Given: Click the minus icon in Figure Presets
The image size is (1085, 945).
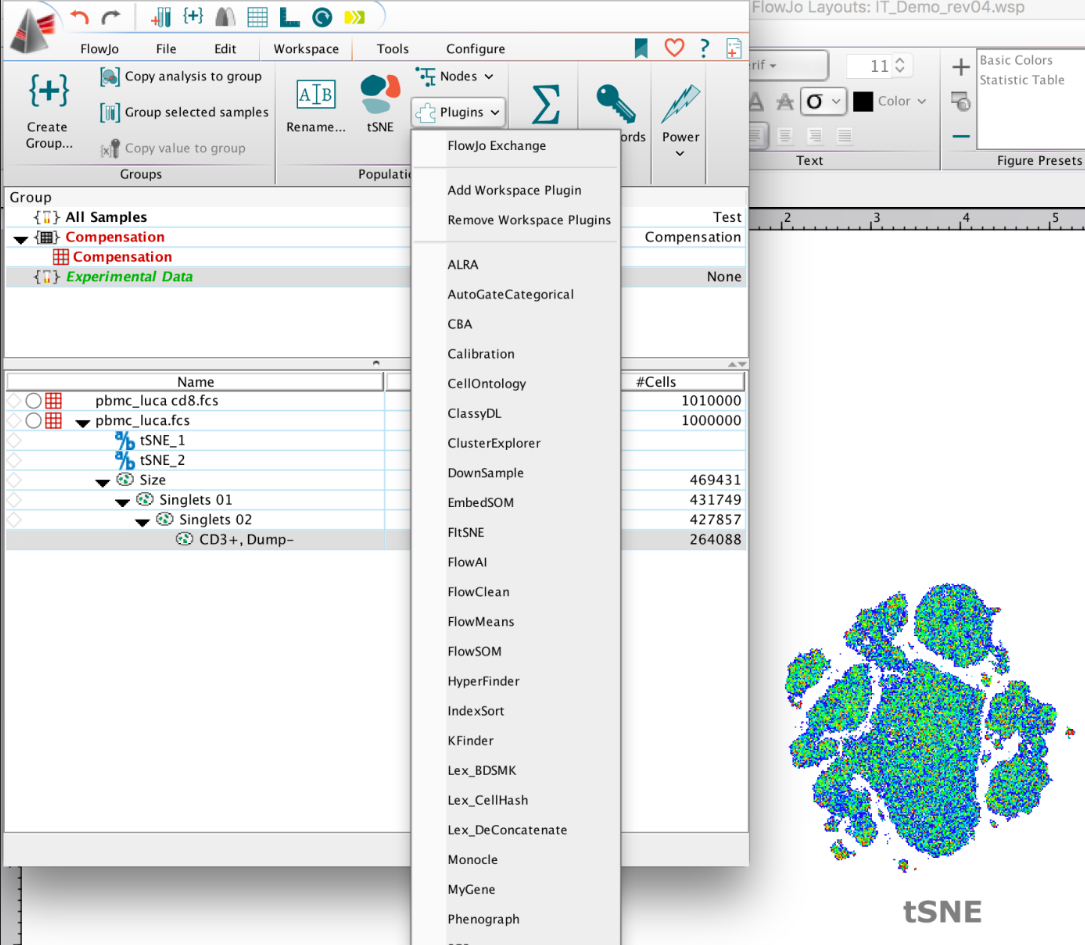Looking at the screenshot, I should pyautogui.click(x=960, y=136).
